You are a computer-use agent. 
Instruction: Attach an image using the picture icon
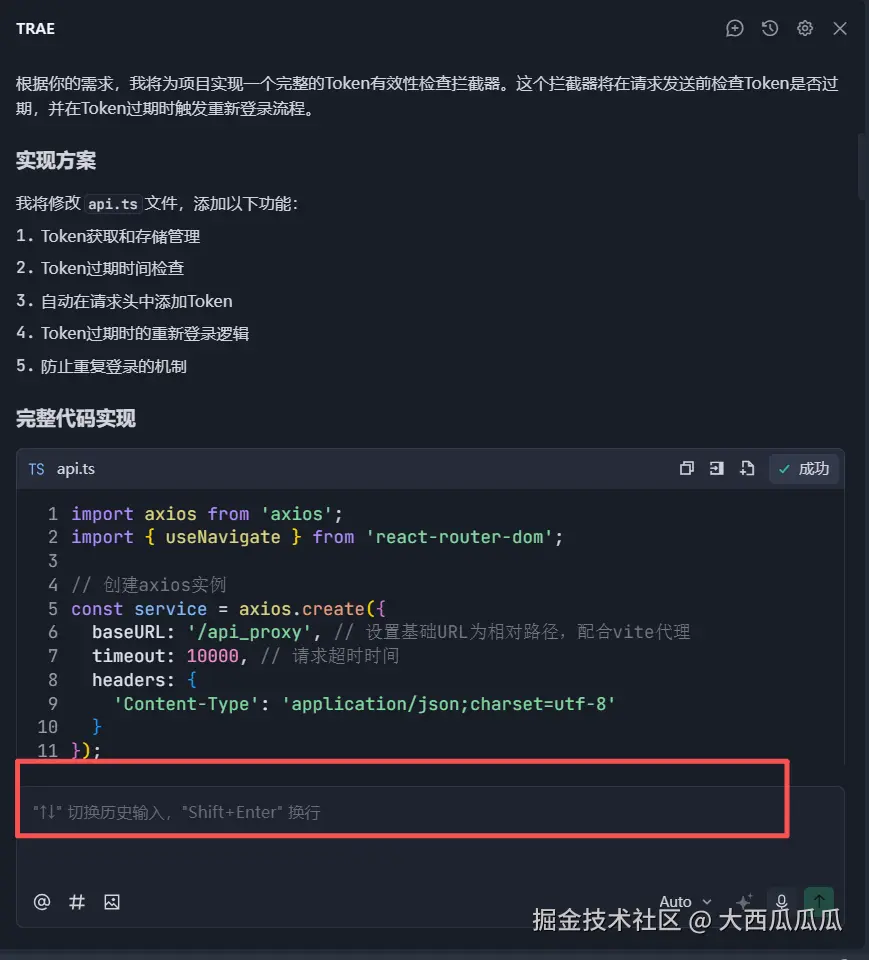(x=112, y=902)
